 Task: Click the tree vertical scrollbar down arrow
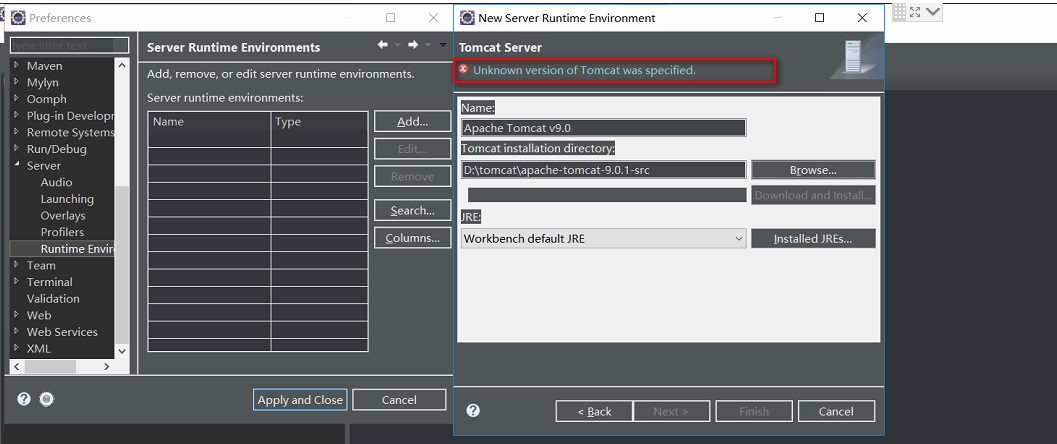coord(122,350)
